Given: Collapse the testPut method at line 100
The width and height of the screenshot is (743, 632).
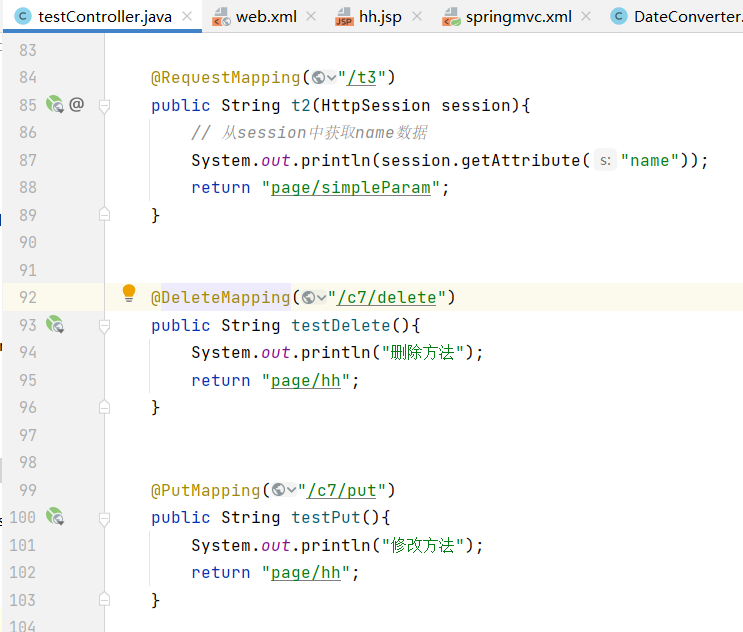Looking at the screenshot, I should (x=105, y=518).
